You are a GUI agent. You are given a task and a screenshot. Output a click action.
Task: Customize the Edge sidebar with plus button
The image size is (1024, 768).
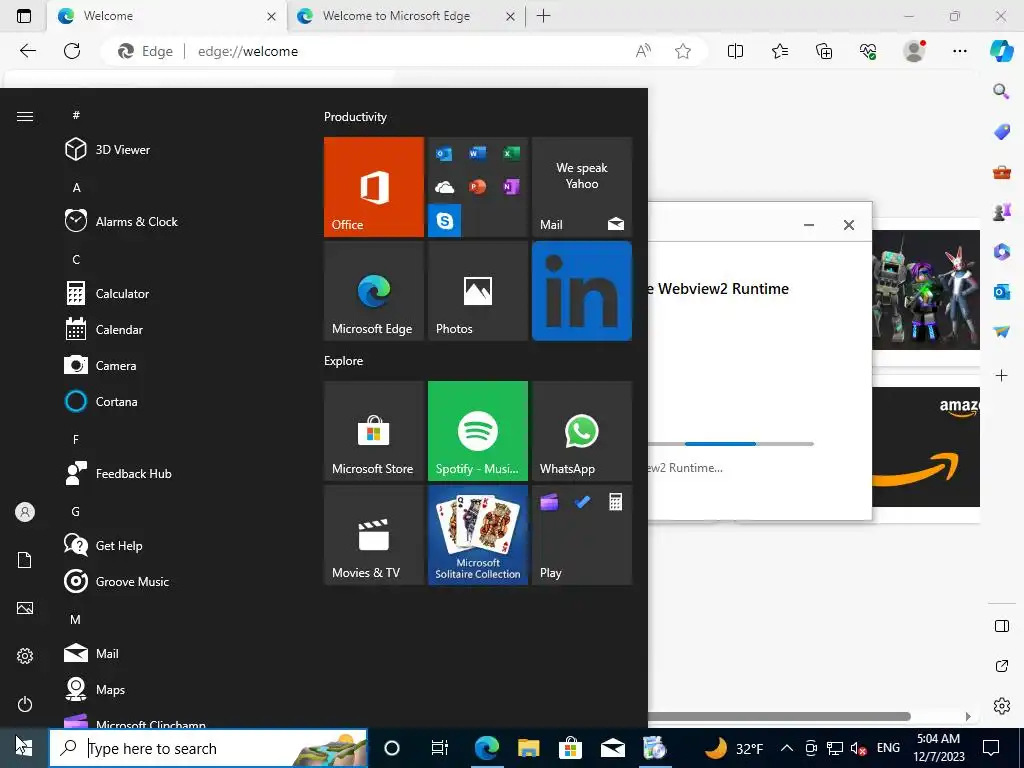pos(1001,376)
